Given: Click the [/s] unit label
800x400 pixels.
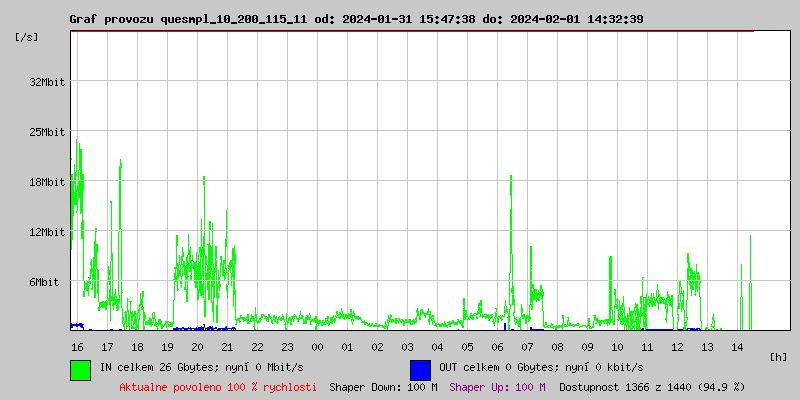Looking at the screenshot, I should point(27,37).
